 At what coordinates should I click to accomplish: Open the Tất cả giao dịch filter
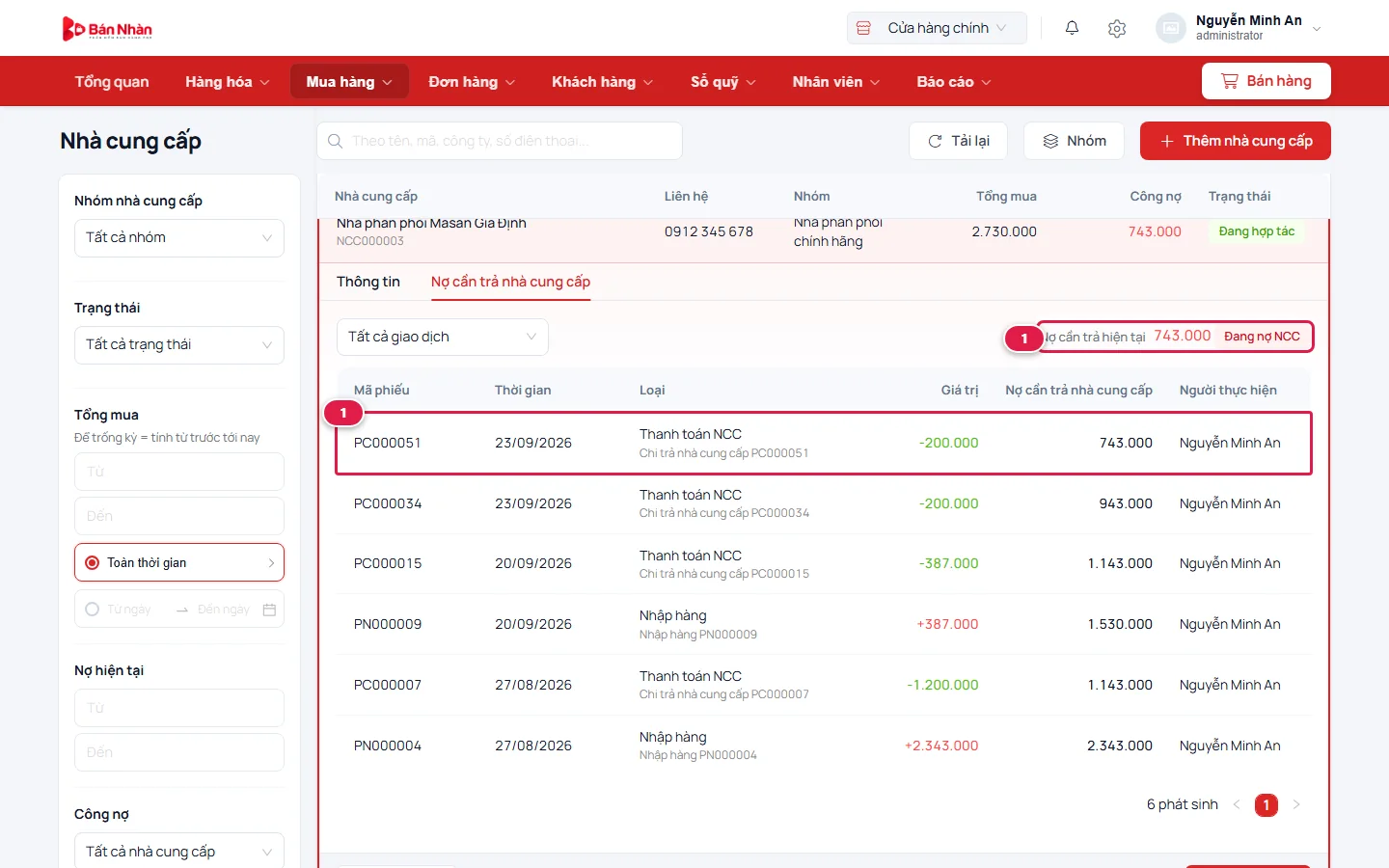tap(443, 337)
